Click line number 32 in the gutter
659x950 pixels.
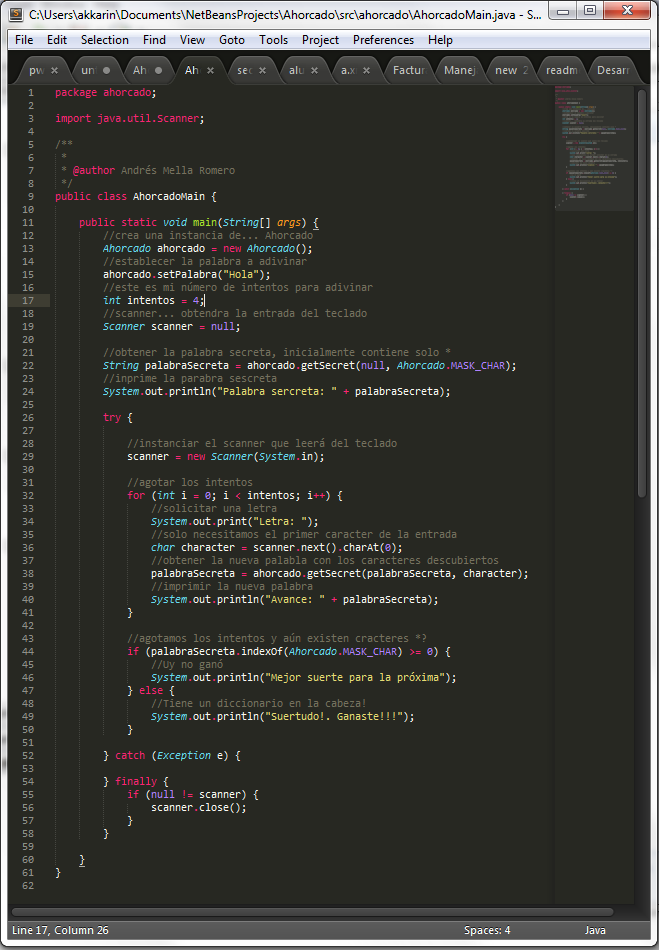[28, 496]
